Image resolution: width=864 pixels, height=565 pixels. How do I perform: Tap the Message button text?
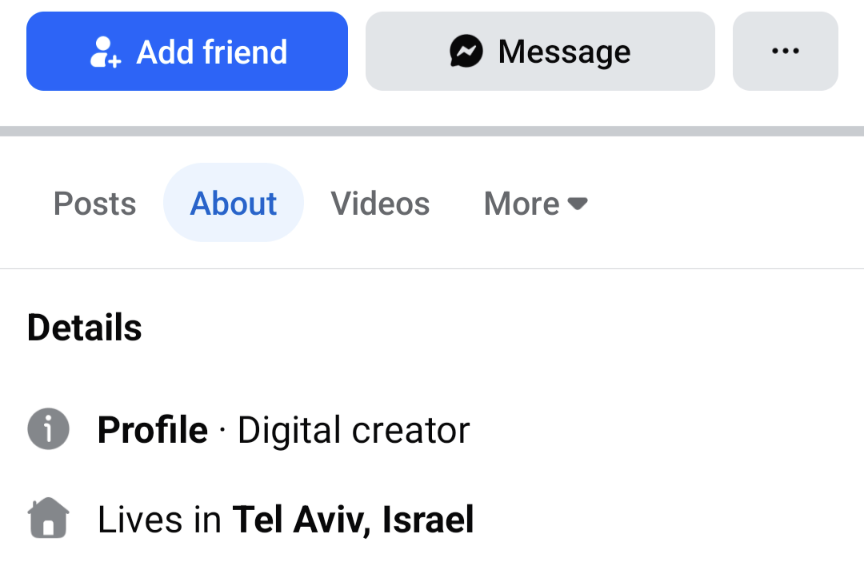pyautogui.click(x=564, y=52)
